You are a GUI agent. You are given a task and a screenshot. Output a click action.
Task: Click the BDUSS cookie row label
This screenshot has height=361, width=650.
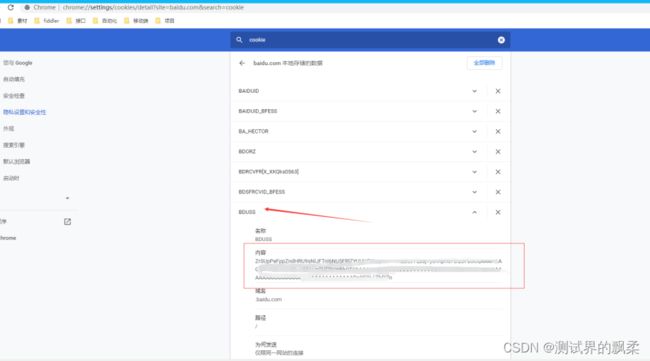click(247, 212)
